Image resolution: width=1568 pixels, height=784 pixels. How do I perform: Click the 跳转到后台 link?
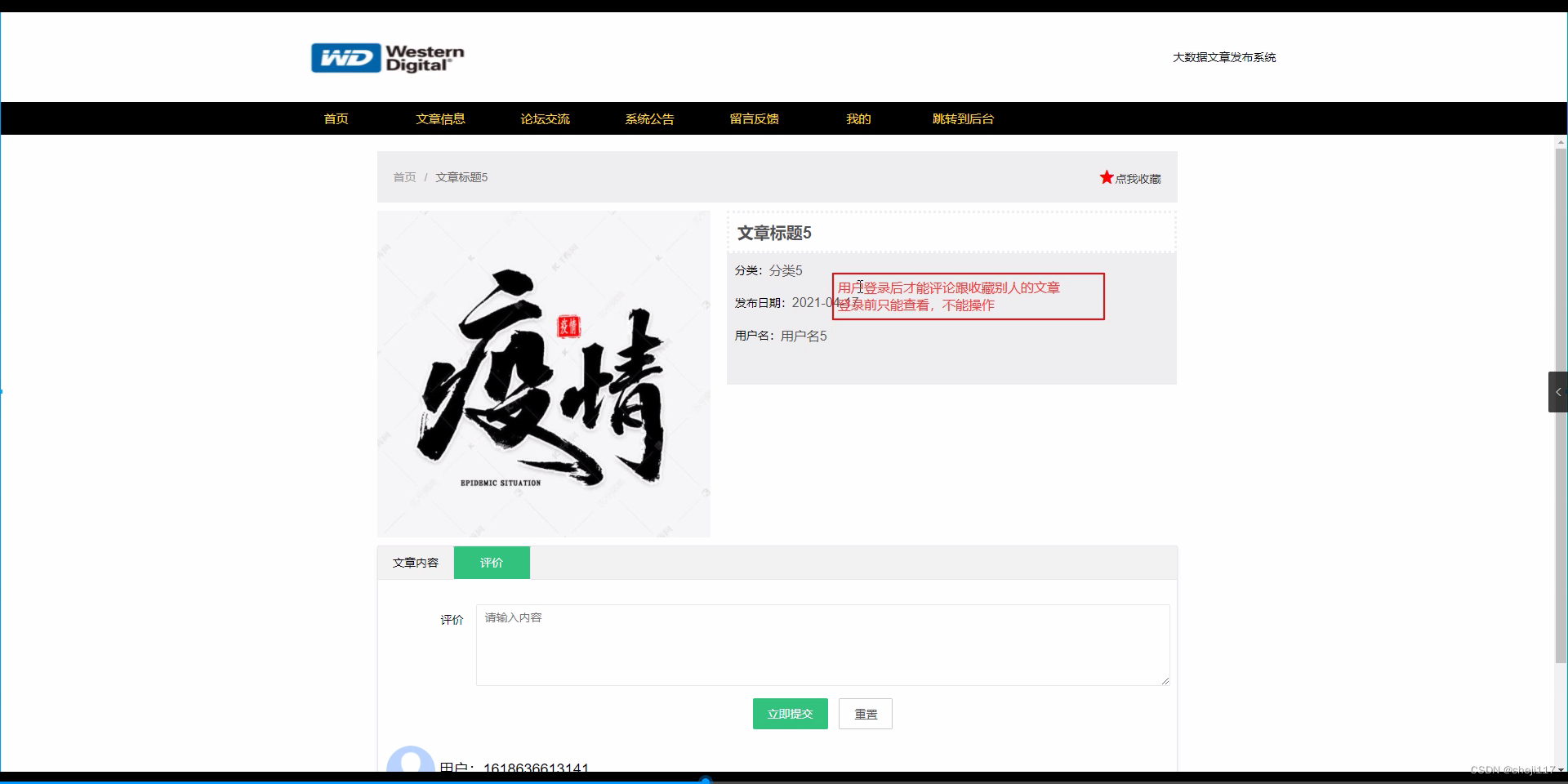coord(963,118)
